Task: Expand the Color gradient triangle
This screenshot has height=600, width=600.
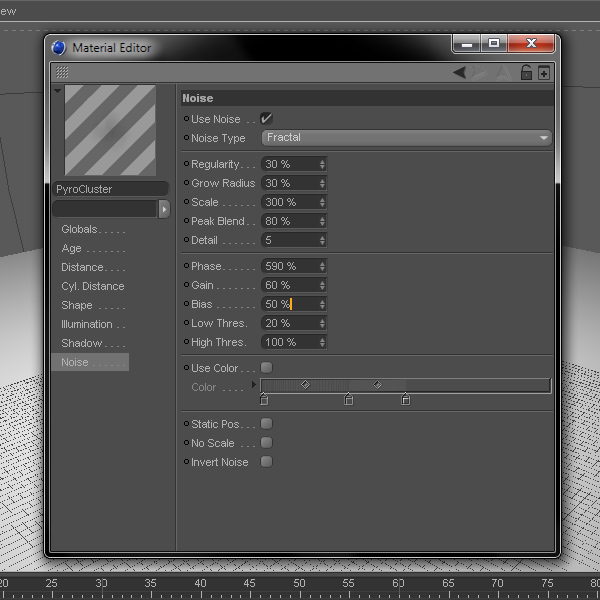Action: pyautogui.click(x=253, y=384)
